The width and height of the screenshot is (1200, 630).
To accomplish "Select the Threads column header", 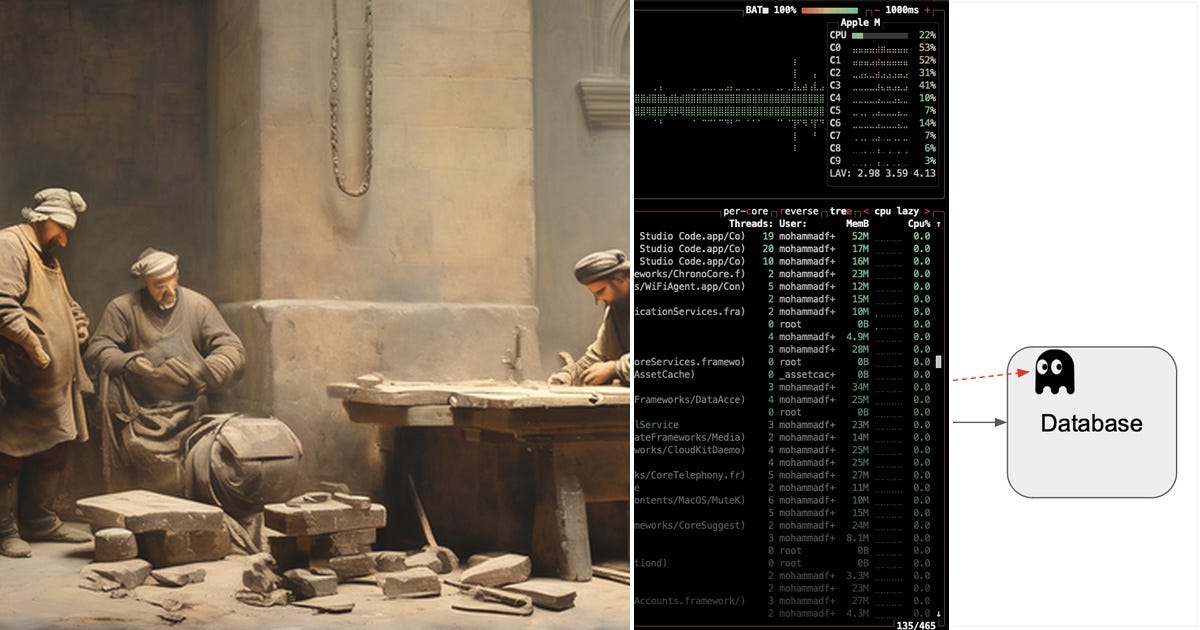I will [752, 223].
